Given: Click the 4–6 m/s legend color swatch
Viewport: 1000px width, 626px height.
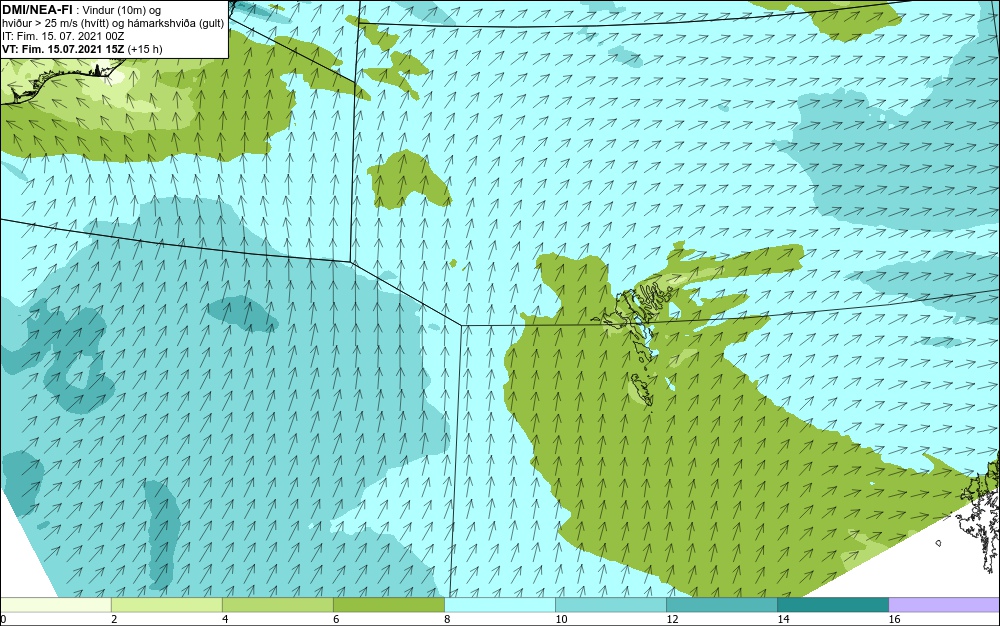Looking at the screenshot, I should click(277, 605).
